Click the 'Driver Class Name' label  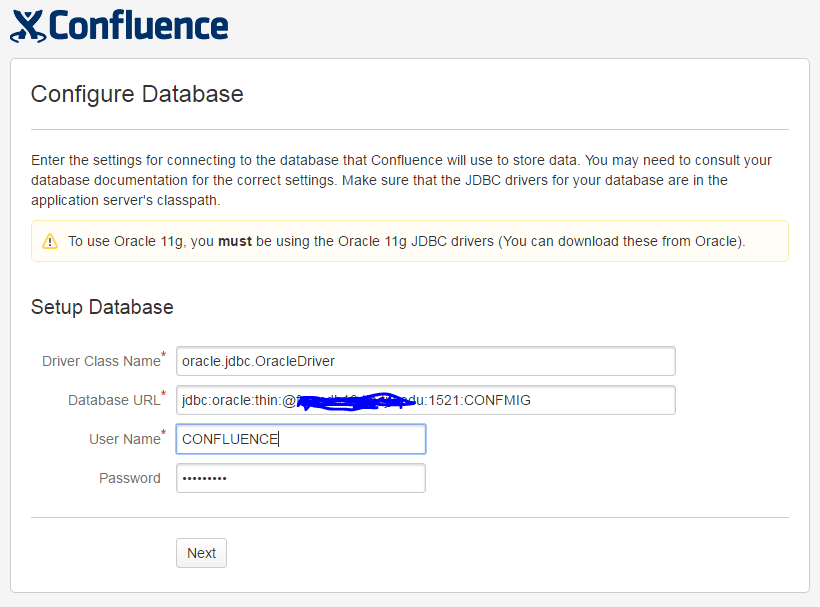(x=100, y=361)
